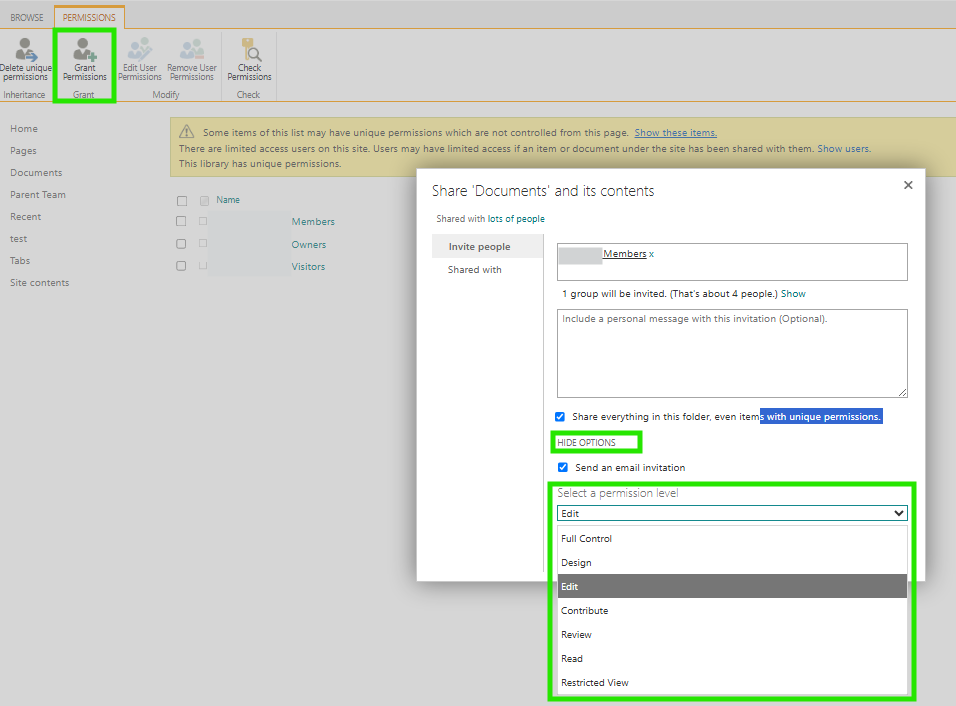956x706 pixels.
Task: Choose Full Control permission level
Action: pyautogui.click(x=732, y=538)
